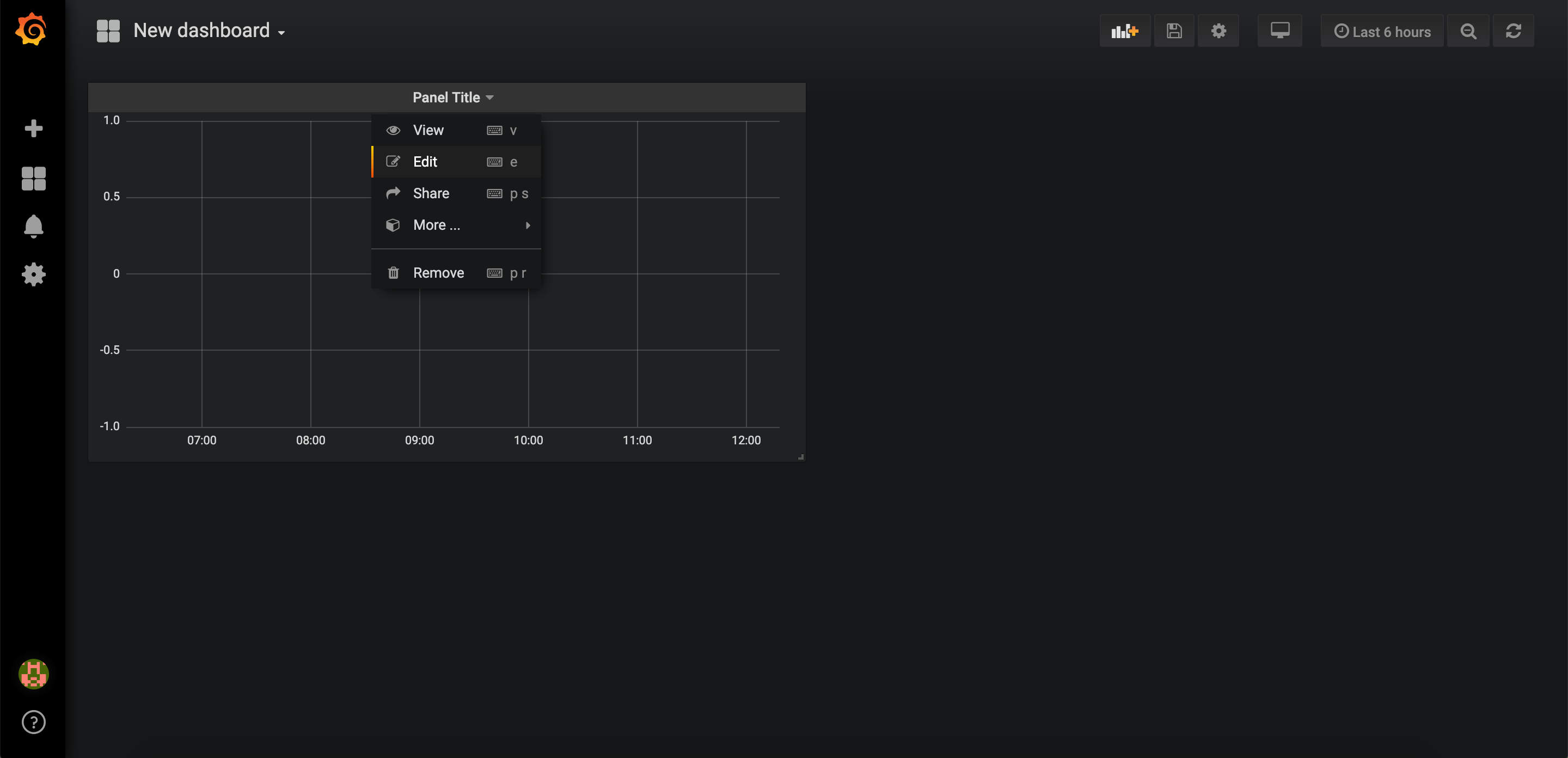Click the Grafana logo

(x=31, y=29)
